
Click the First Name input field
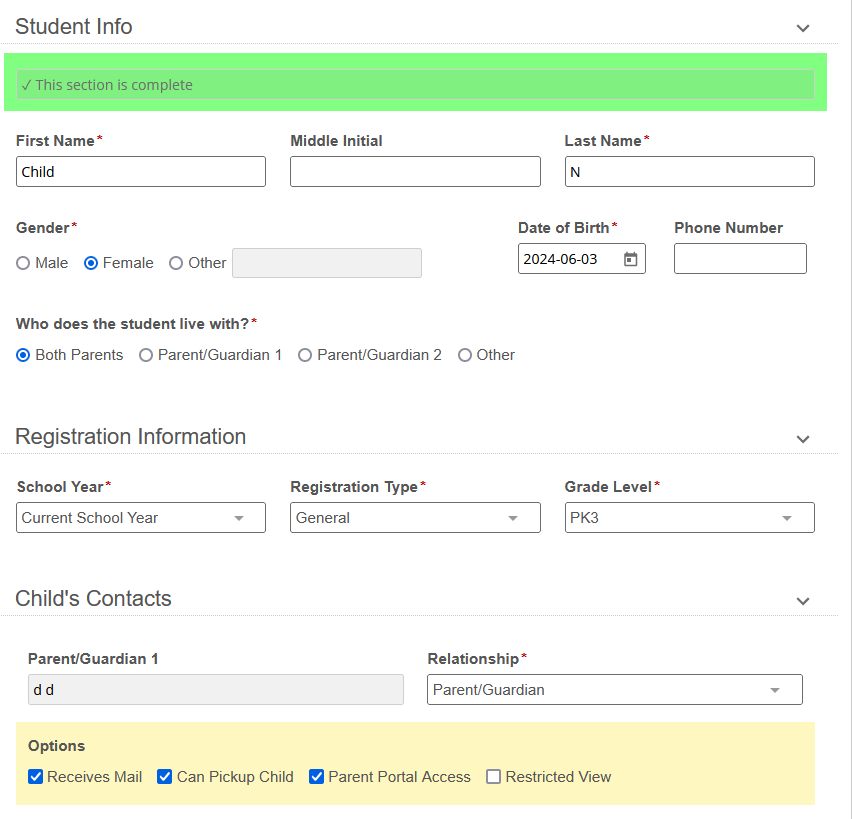click(x=141, y=172)
